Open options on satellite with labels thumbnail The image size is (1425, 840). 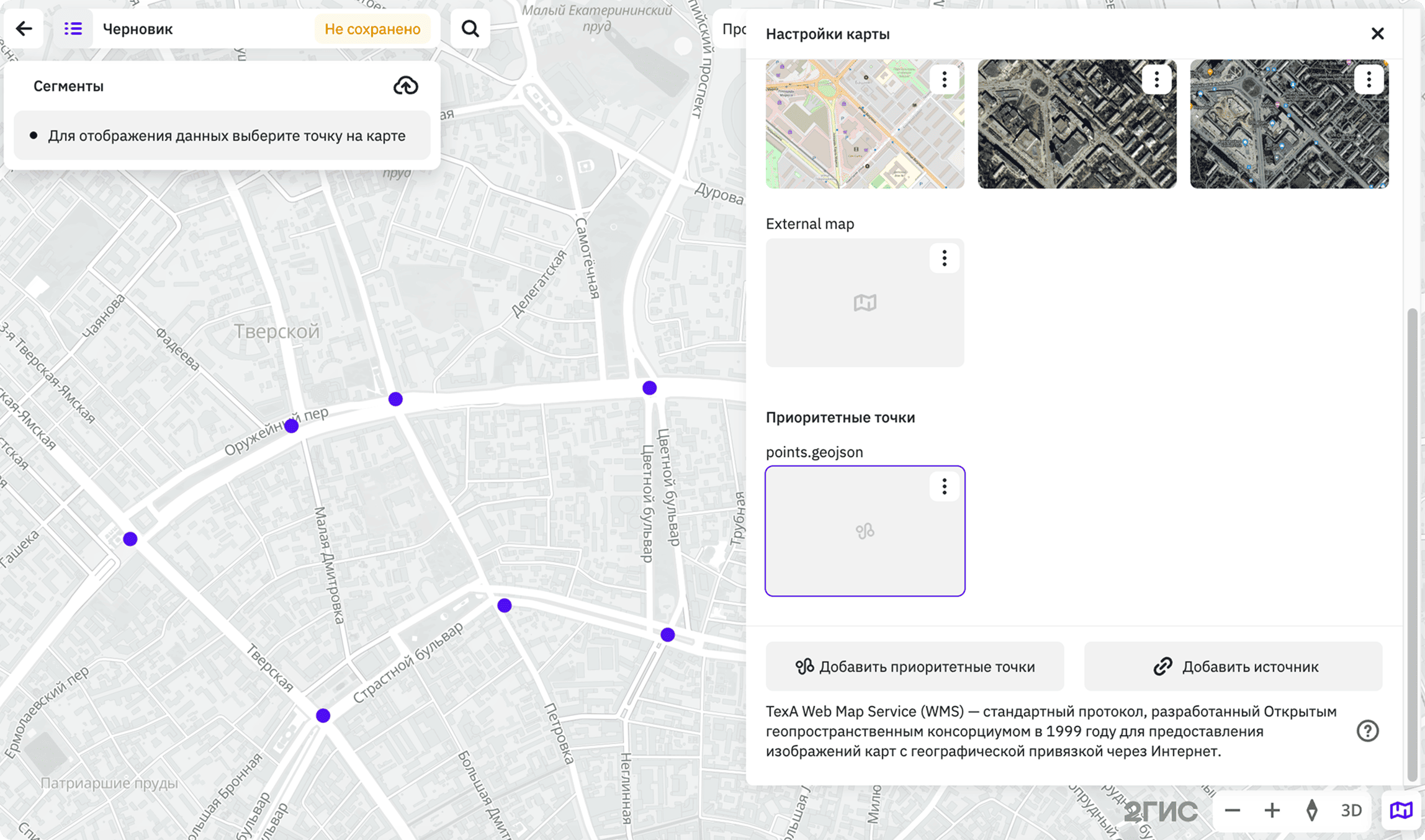click(x=1369, y=79)
